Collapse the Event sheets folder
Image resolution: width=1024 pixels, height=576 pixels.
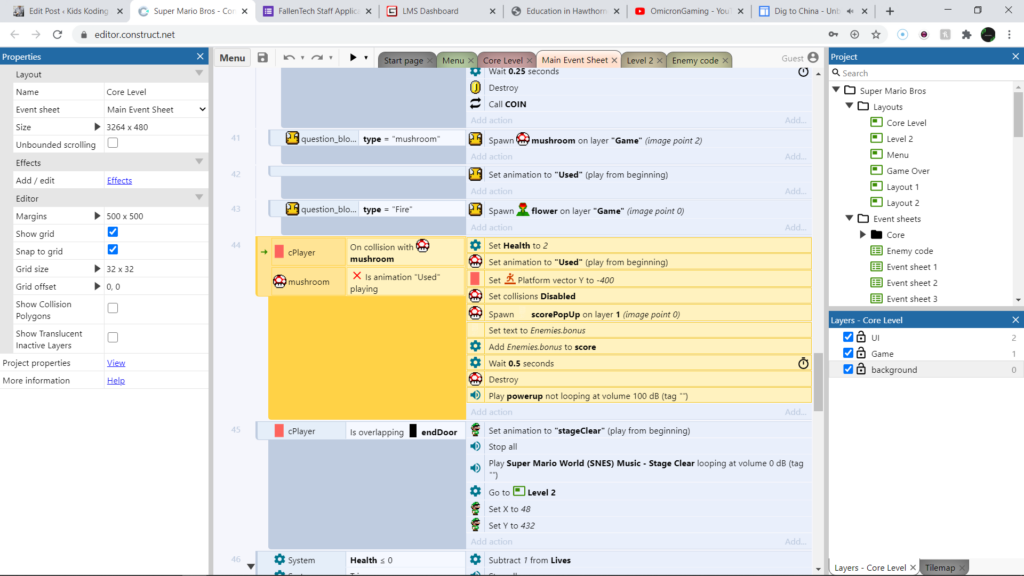850,218
